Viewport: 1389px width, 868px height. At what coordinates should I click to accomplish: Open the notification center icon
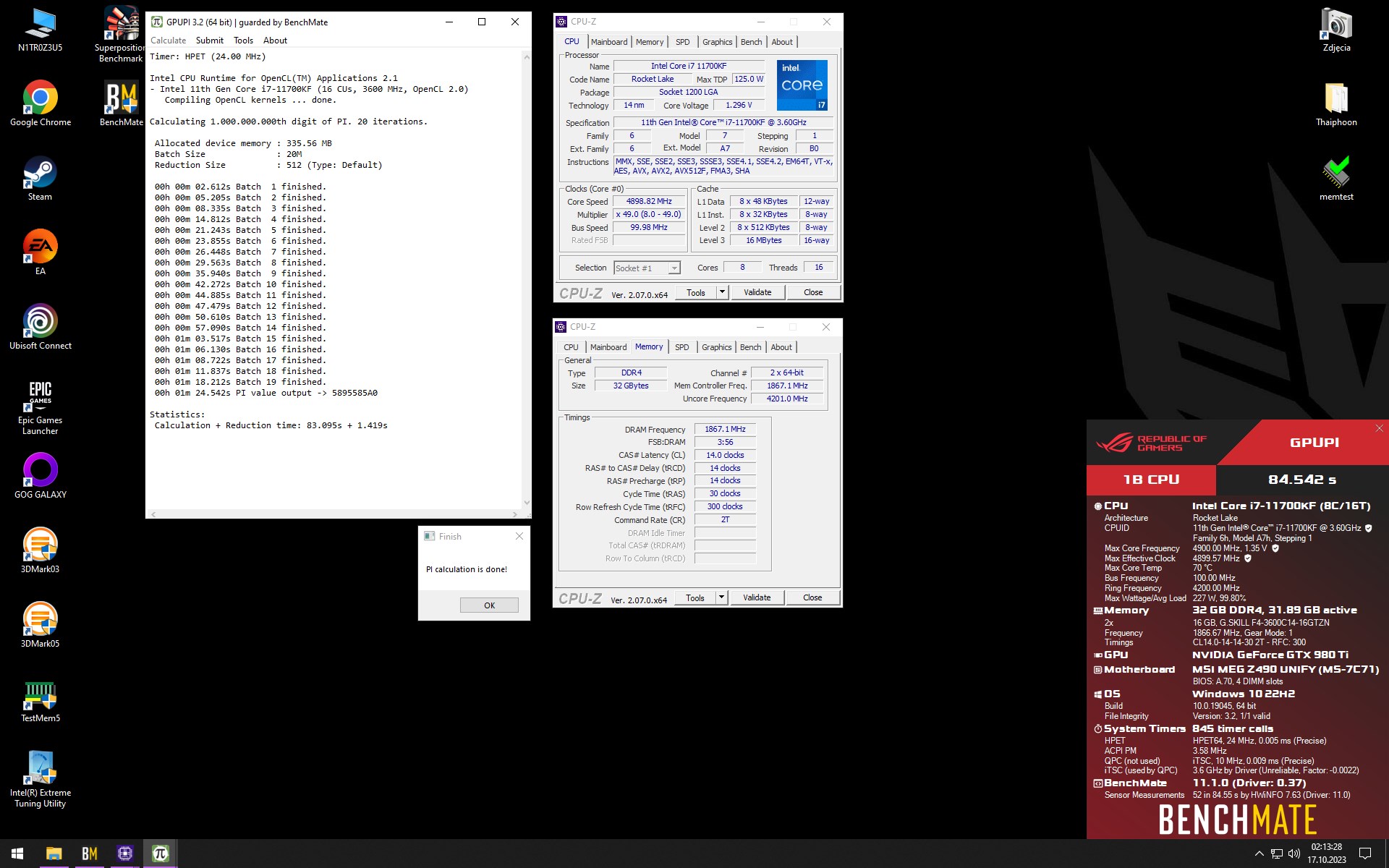1365,854
